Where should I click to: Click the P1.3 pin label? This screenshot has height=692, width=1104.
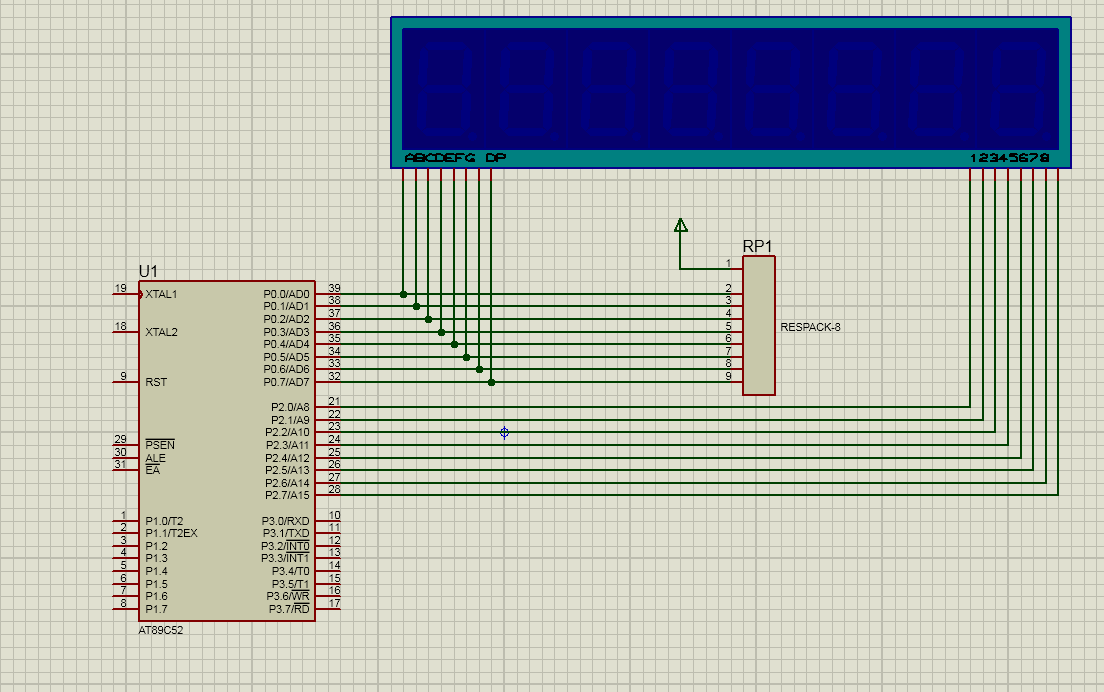point(156,558)
